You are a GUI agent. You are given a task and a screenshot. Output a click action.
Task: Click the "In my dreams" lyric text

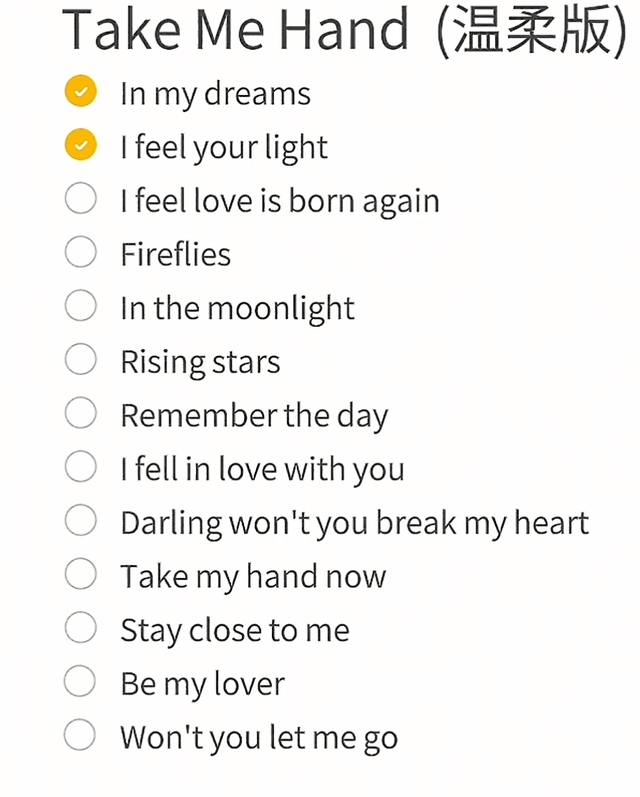click(215, 94)
